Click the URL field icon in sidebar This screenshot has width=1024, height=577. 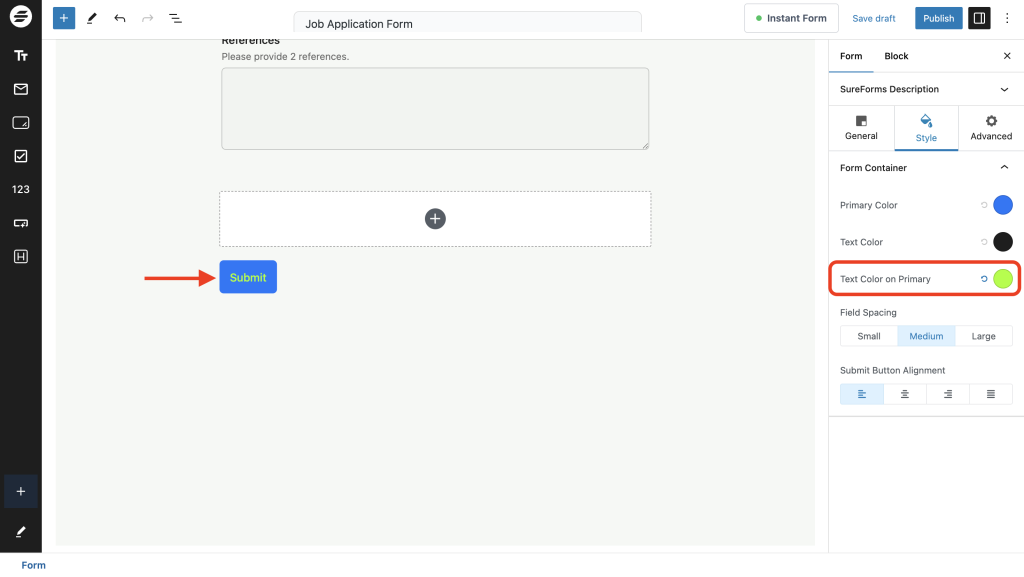(x=21, y=222)
